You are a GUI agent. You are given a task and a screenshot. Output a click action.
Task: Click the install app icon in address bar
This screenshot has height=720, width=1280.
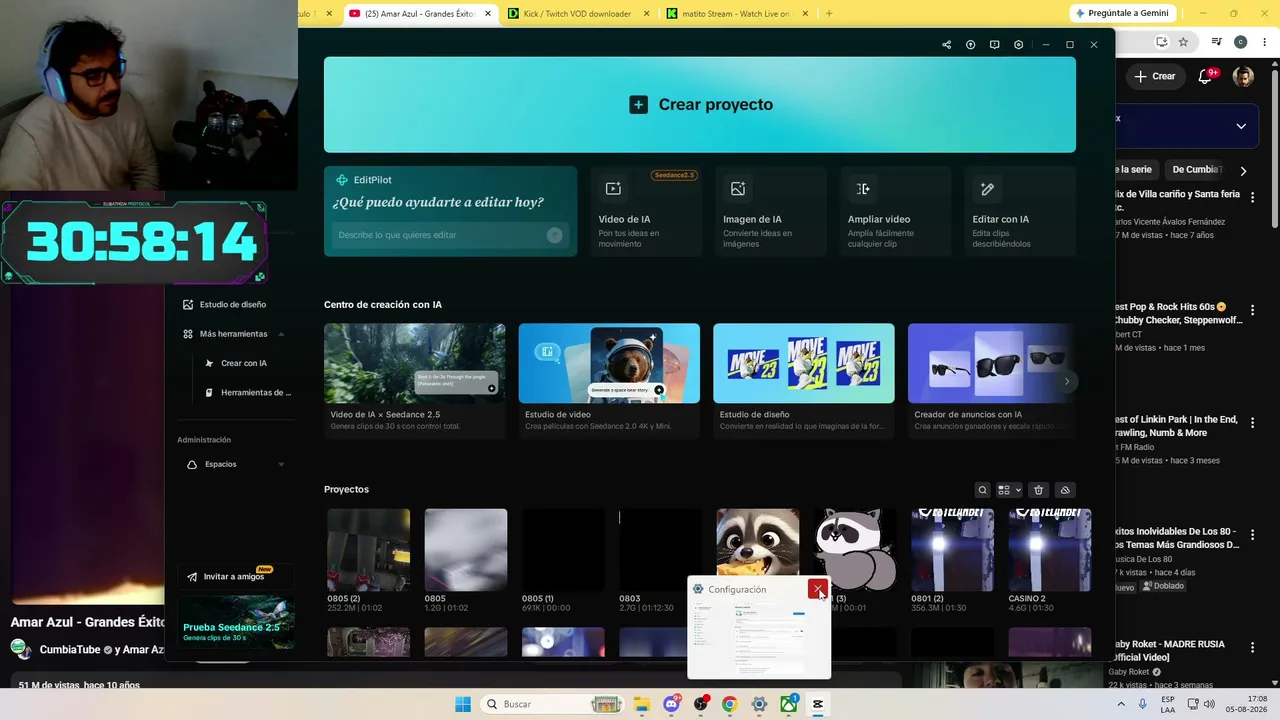[1161, 42]
